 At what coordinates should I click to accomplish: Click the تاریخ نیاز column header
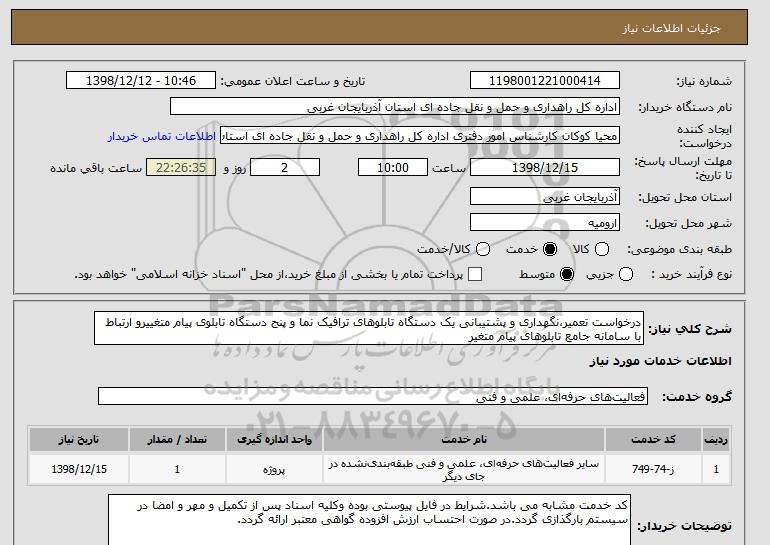tap(79, 439)
